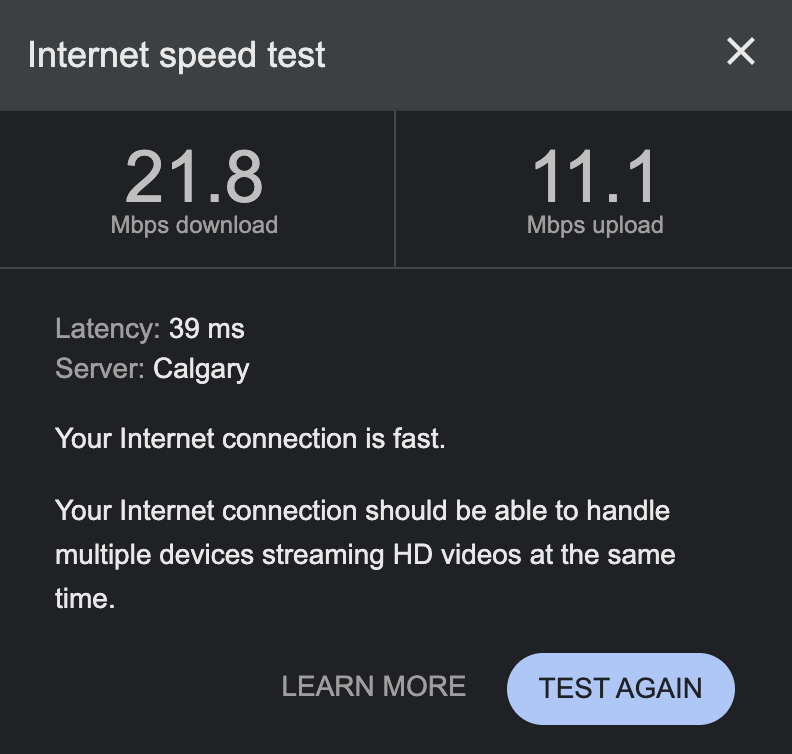The image size is (792, 754).
Task: Click the "Your Internet connection is fast." sentence
Action: tap(250, 438)
